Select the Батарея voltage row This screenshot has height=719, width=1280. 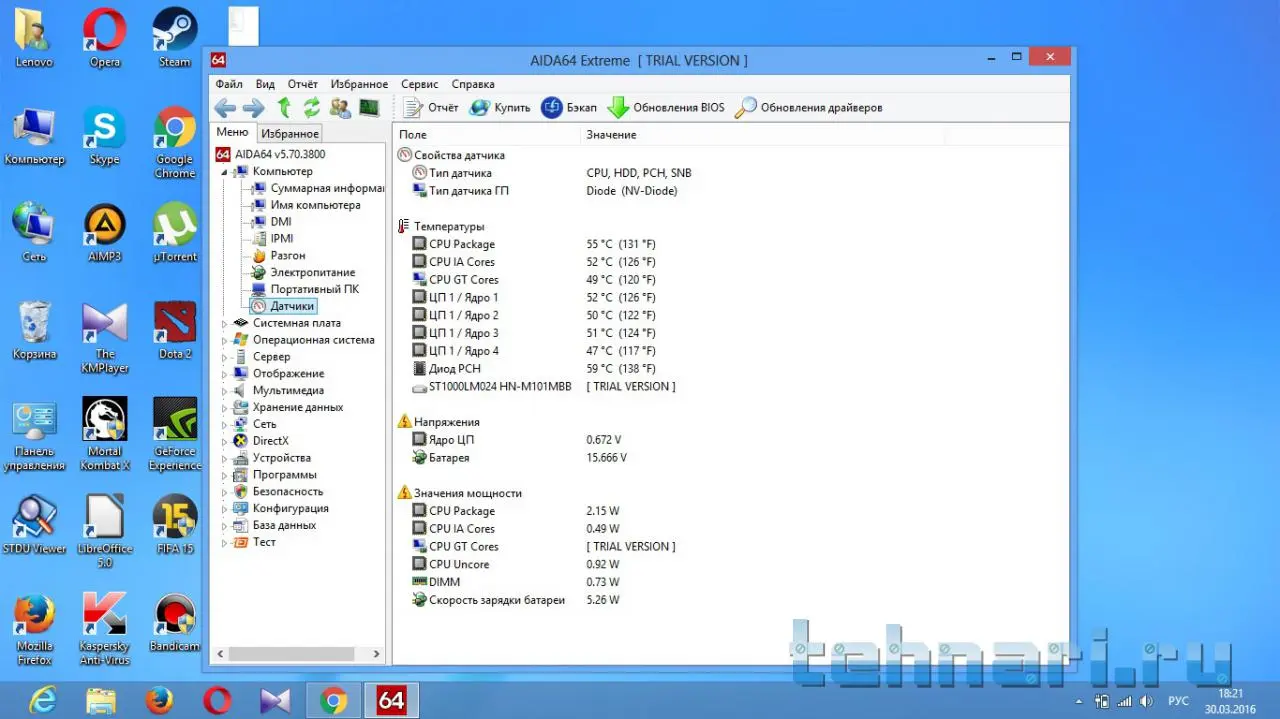tap(520, 458)
